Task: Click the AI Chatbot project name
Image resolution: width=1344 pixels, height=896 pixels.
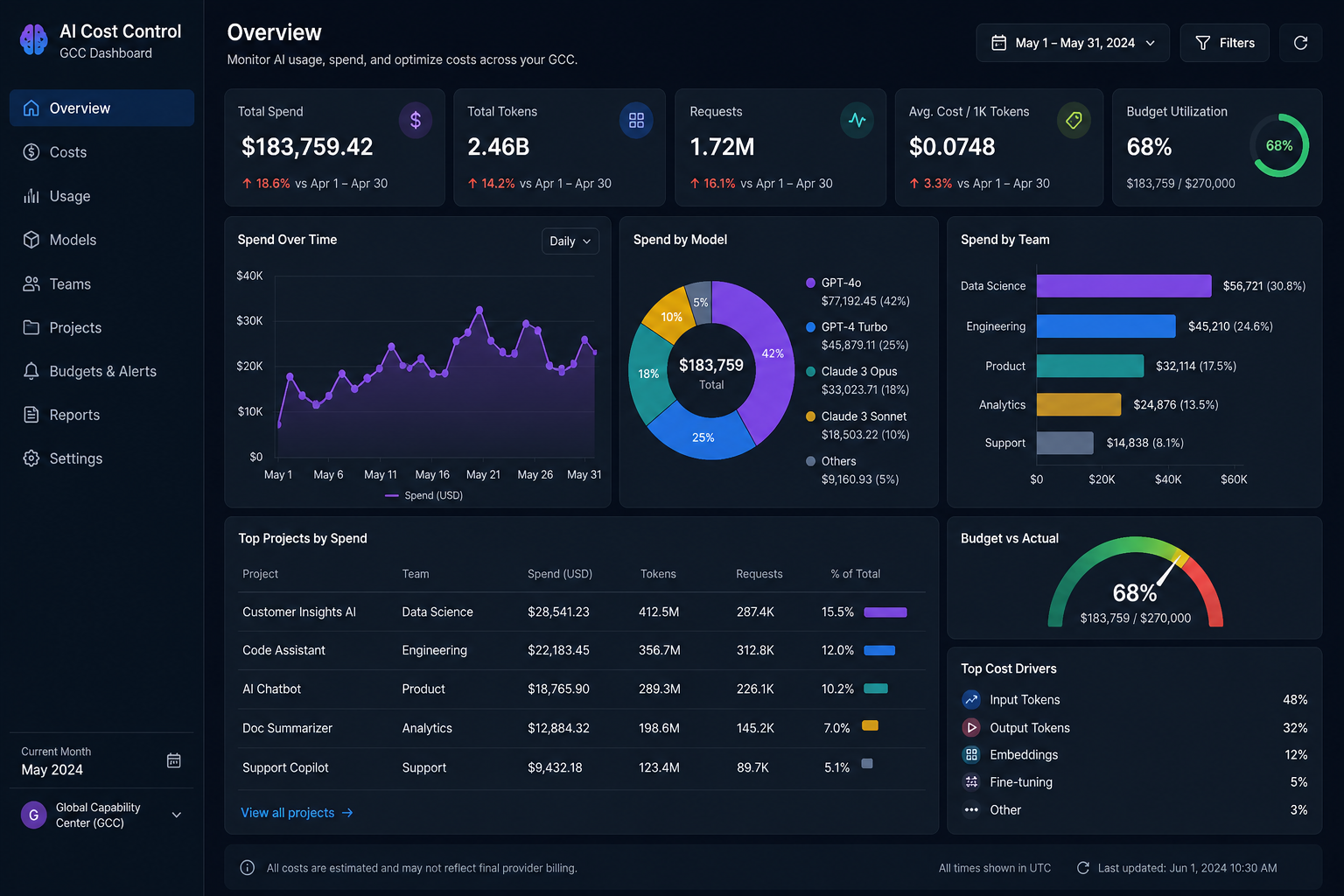Action: click(271, 689)
